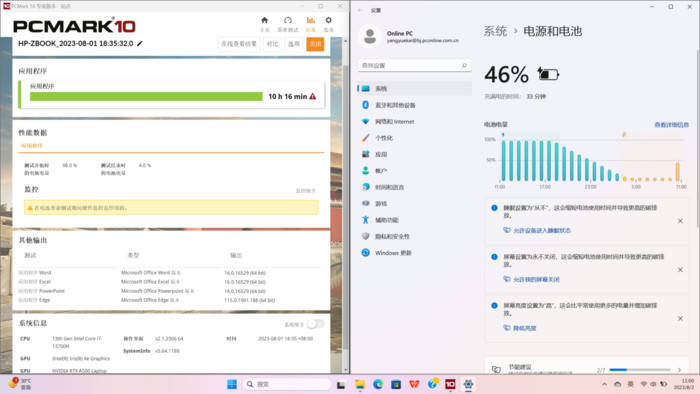Click the PowerPoint row in other output table
This screenshot has height=394, width=700.
click(x=170, y=291)
